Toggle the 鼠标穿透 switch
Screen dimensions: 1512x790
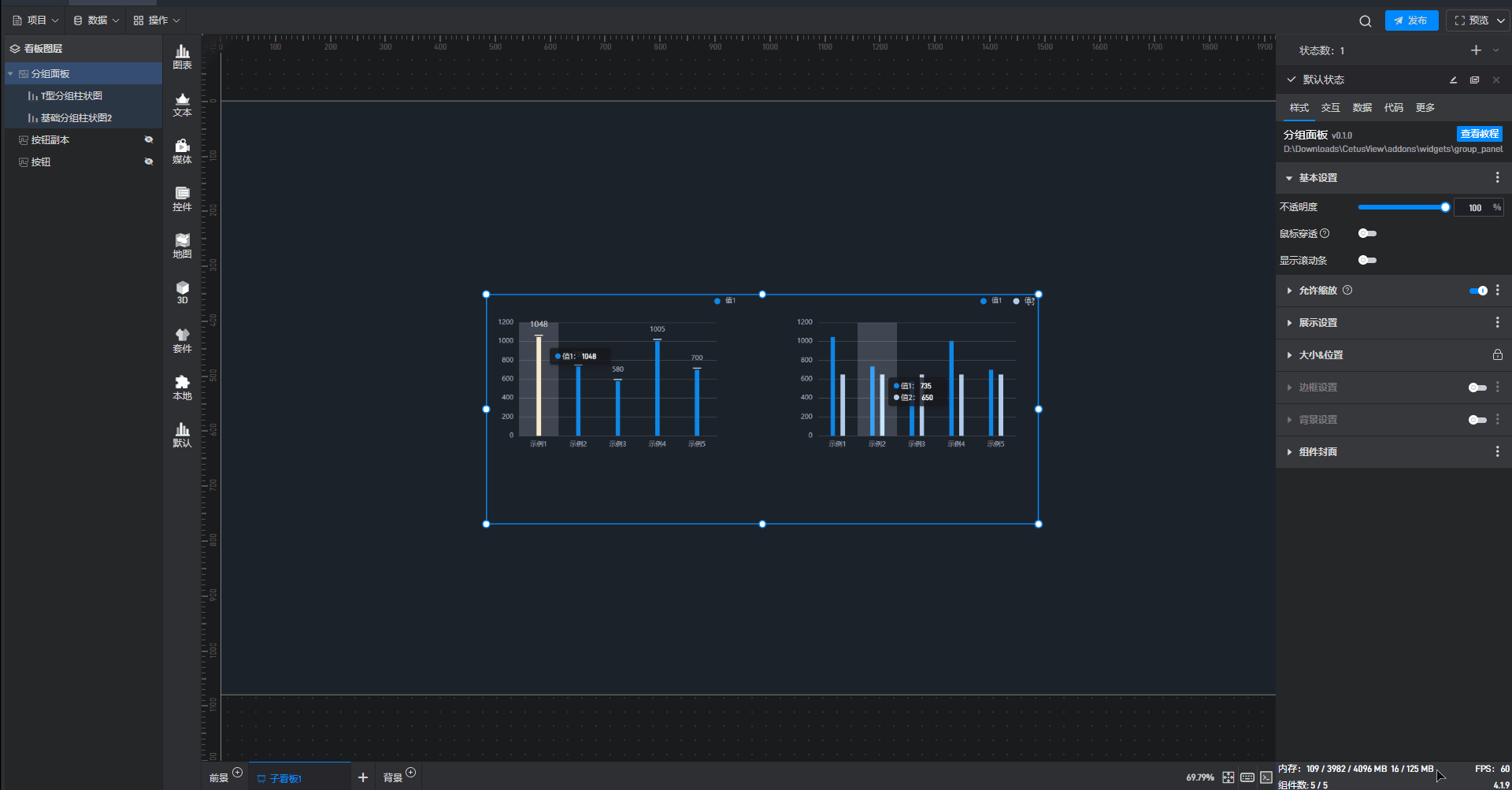pyautogui.click(x=1367, y=233)
